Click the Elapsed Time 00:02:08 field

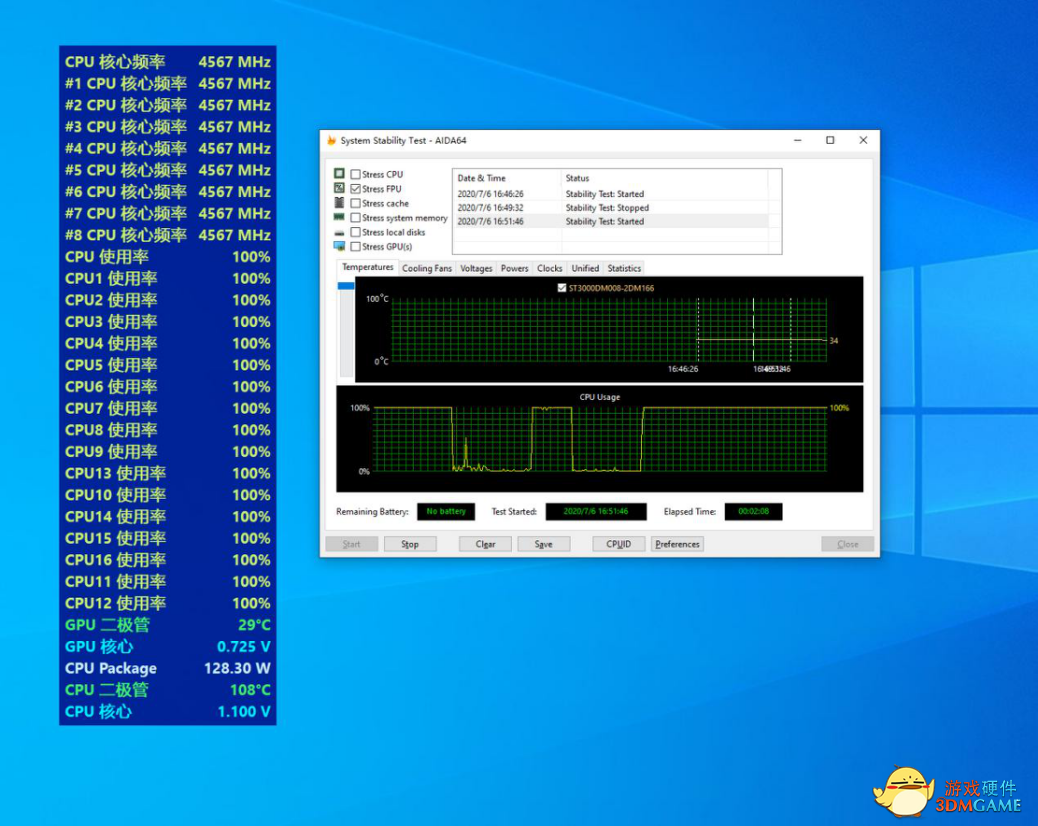(x=753, y=512)
